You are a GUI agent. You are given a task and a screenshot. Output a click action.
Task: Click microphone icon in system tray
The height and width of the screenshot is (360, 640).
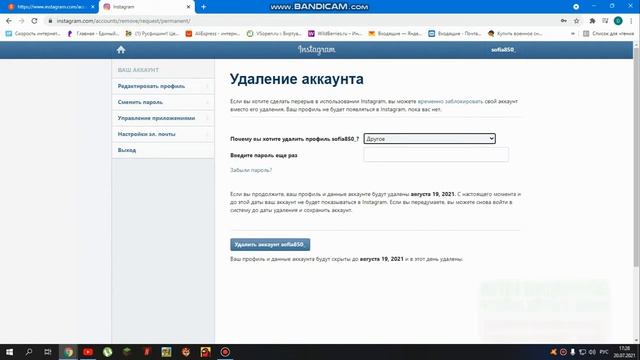click(573, 352)
